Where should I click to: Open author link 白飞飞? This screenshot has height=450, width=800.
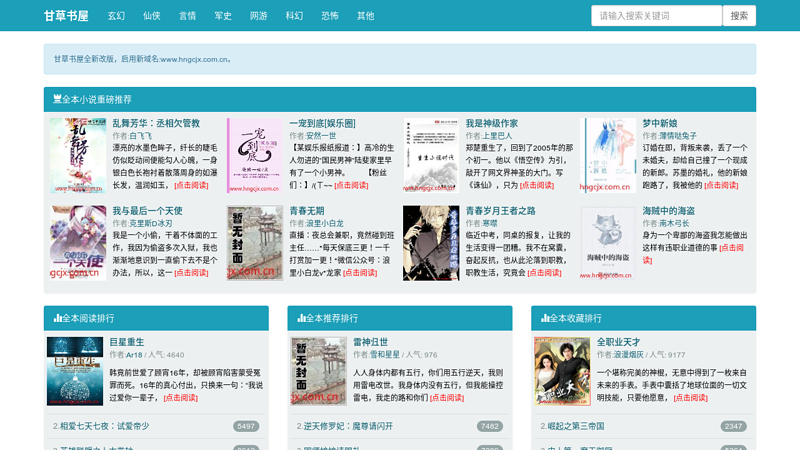(141, 136)
